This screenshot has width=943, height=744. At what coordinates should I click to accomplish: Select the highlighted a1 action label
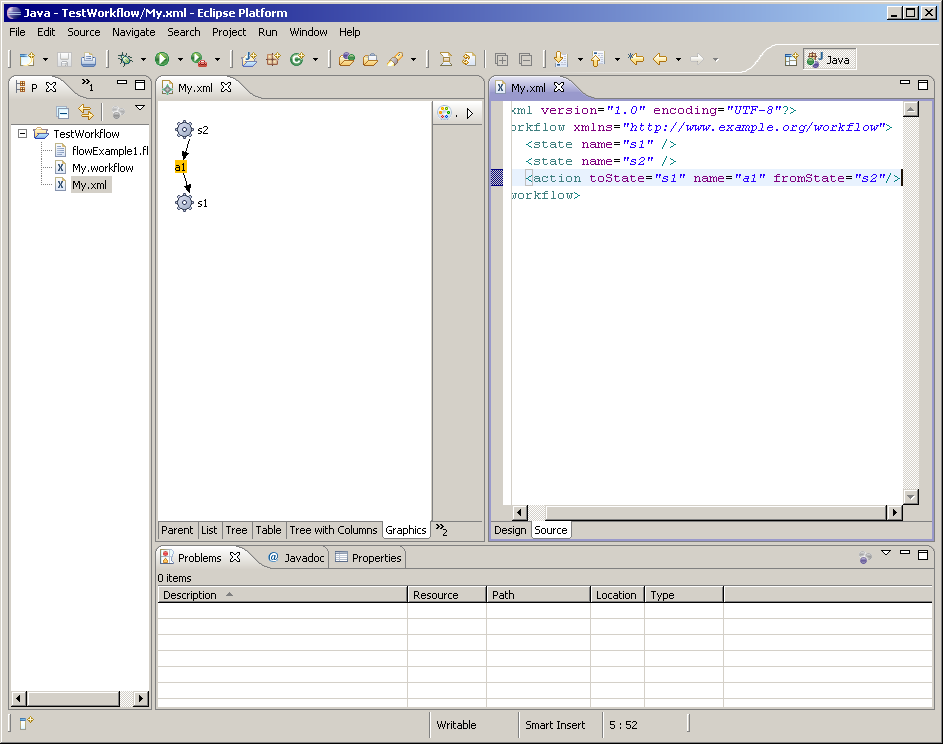coord(181,167)
